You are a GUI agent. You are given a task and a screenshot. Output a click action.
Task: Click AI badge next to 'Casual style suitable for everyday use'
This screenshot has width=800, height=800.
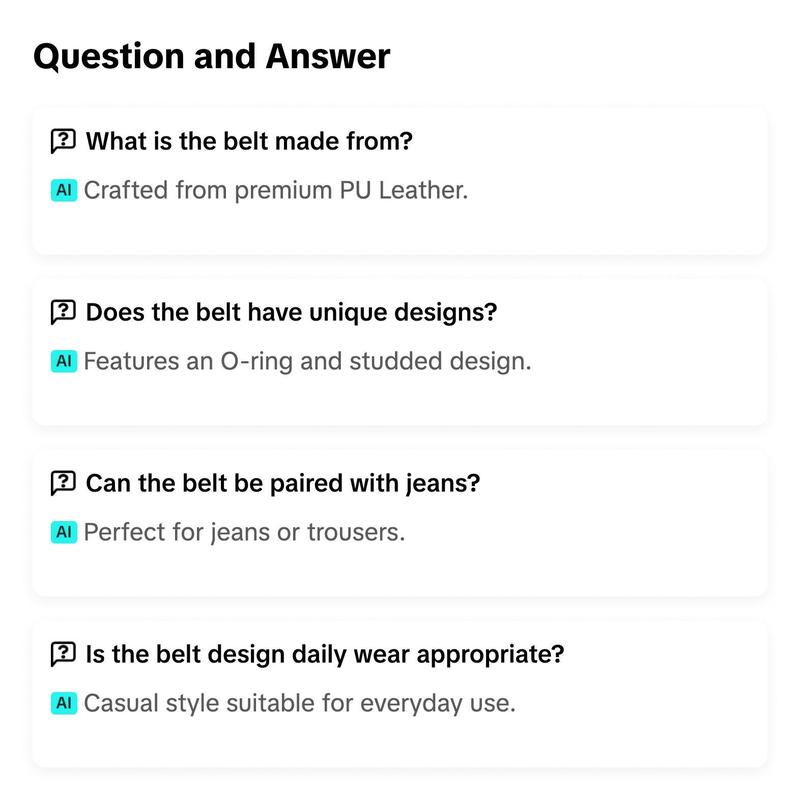pyautogui.click(x=64, y=703)
